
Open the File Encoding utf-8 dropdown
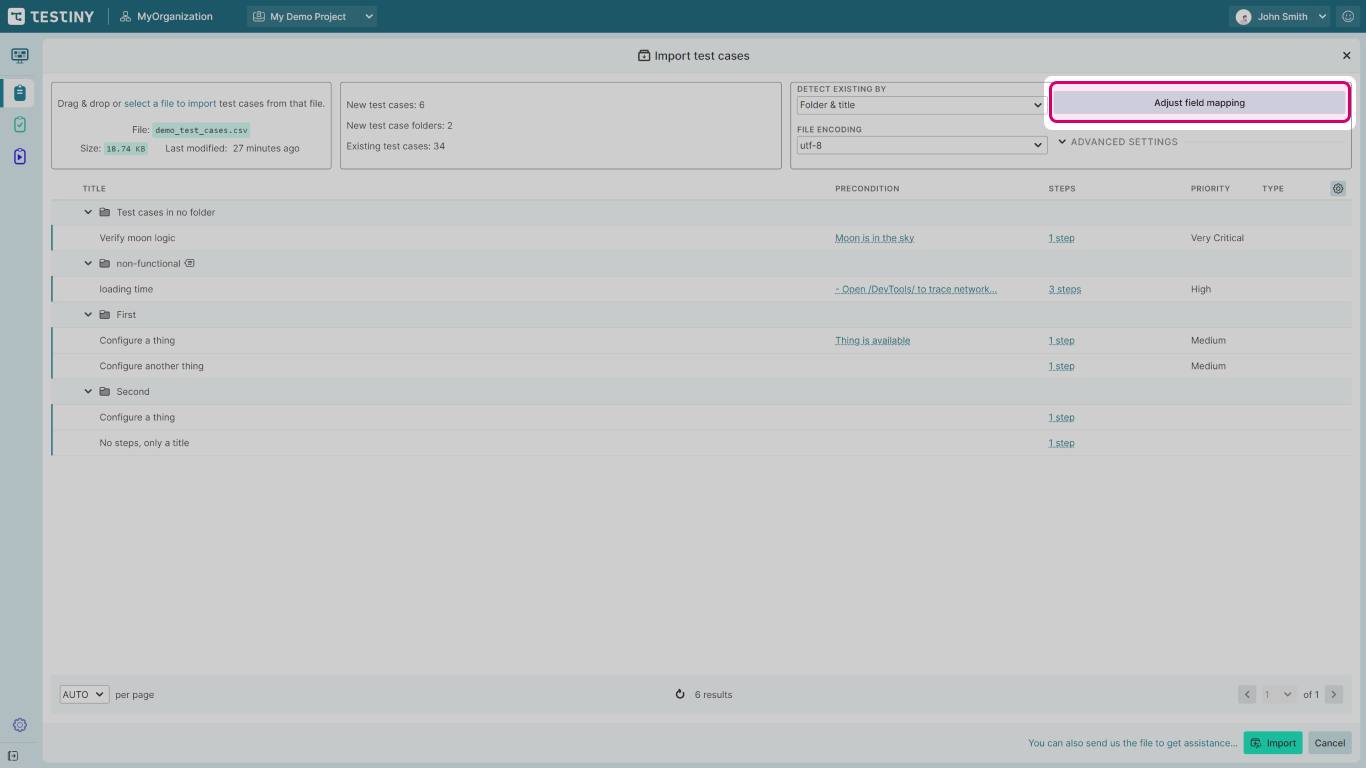pos(920,145)
